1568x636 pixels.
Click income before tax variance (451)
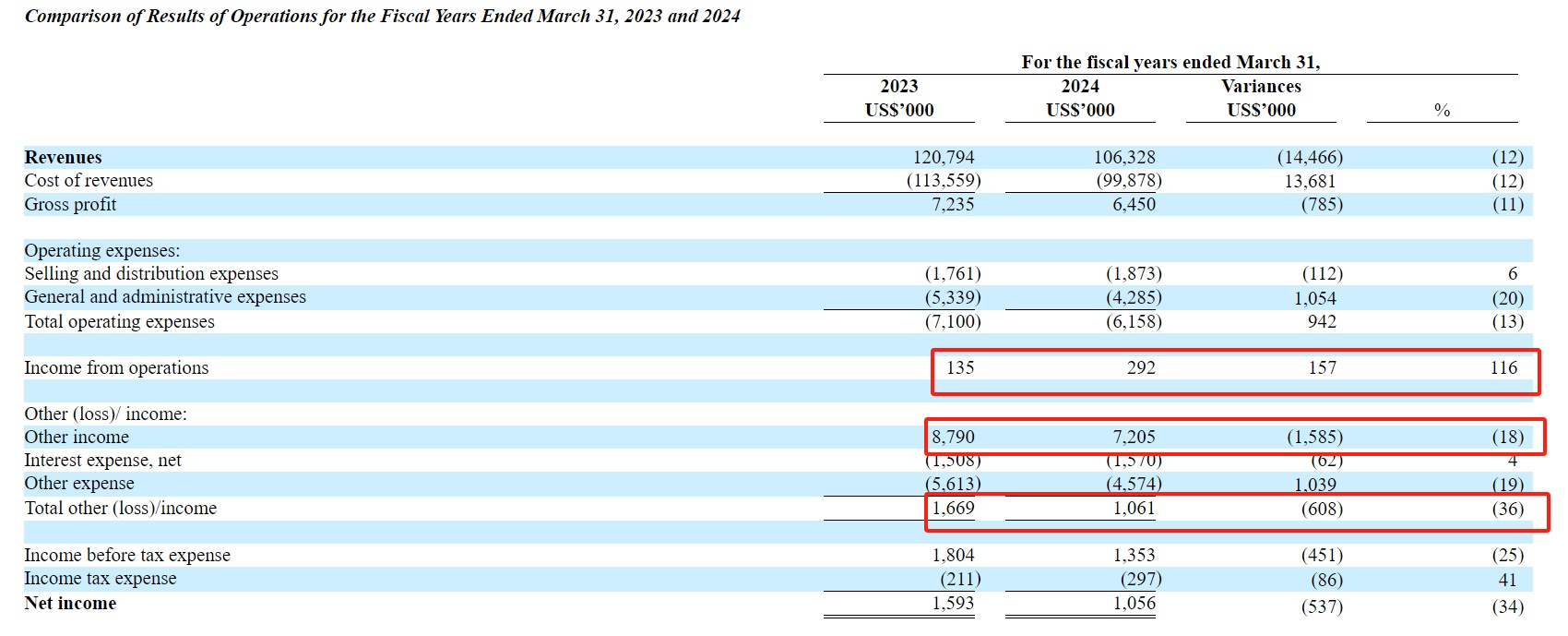1322,555
